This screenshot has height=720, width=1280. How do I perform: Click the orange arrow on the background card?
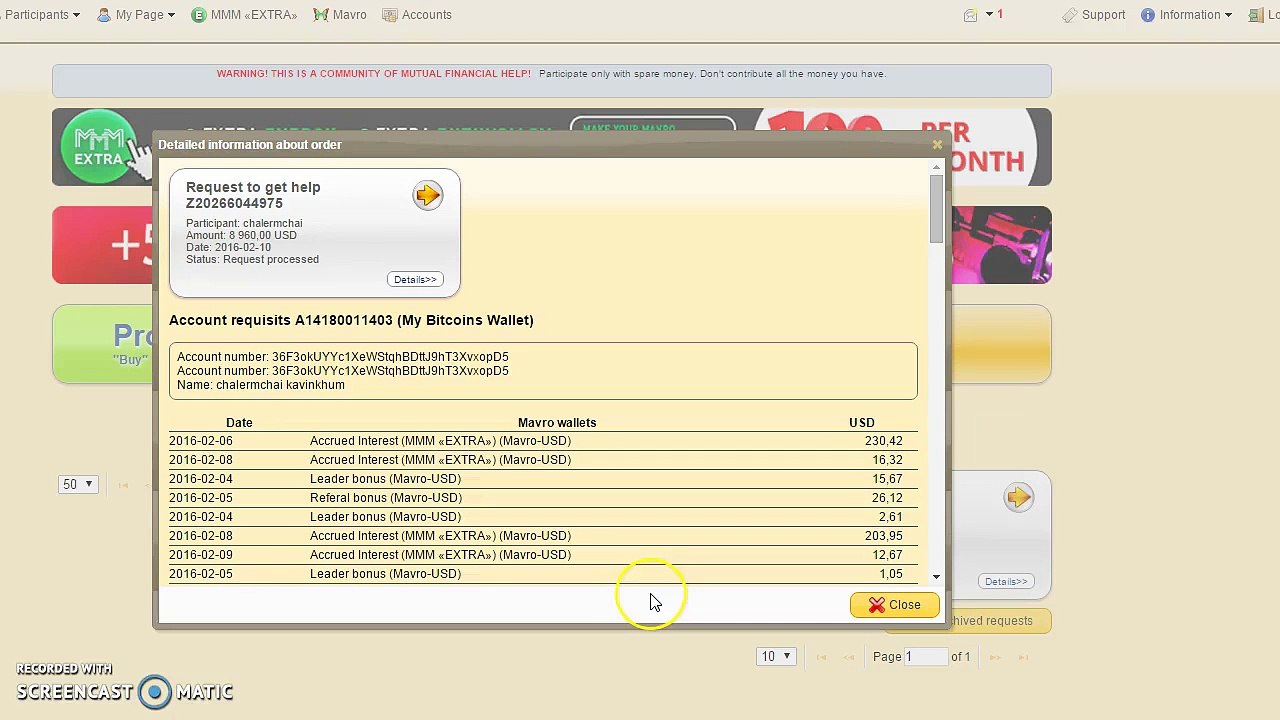pyautogui.click(x=1019, y=497)
